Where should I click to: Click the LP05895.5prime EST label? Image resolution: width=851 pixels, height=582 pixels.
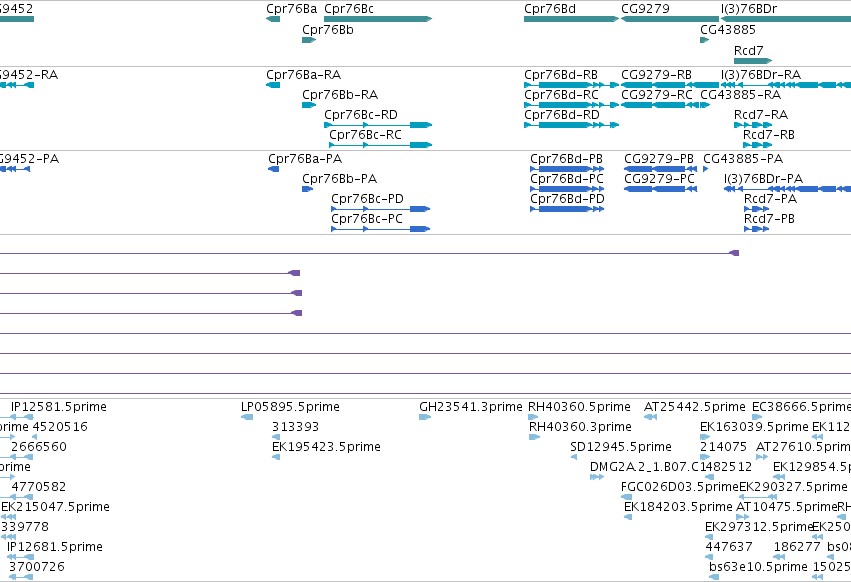(290, 407)
